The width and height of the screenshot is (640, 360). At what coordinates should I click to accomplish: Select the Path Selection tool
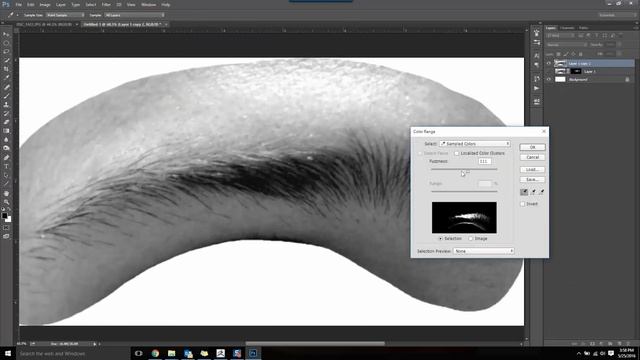click(6, 176)
